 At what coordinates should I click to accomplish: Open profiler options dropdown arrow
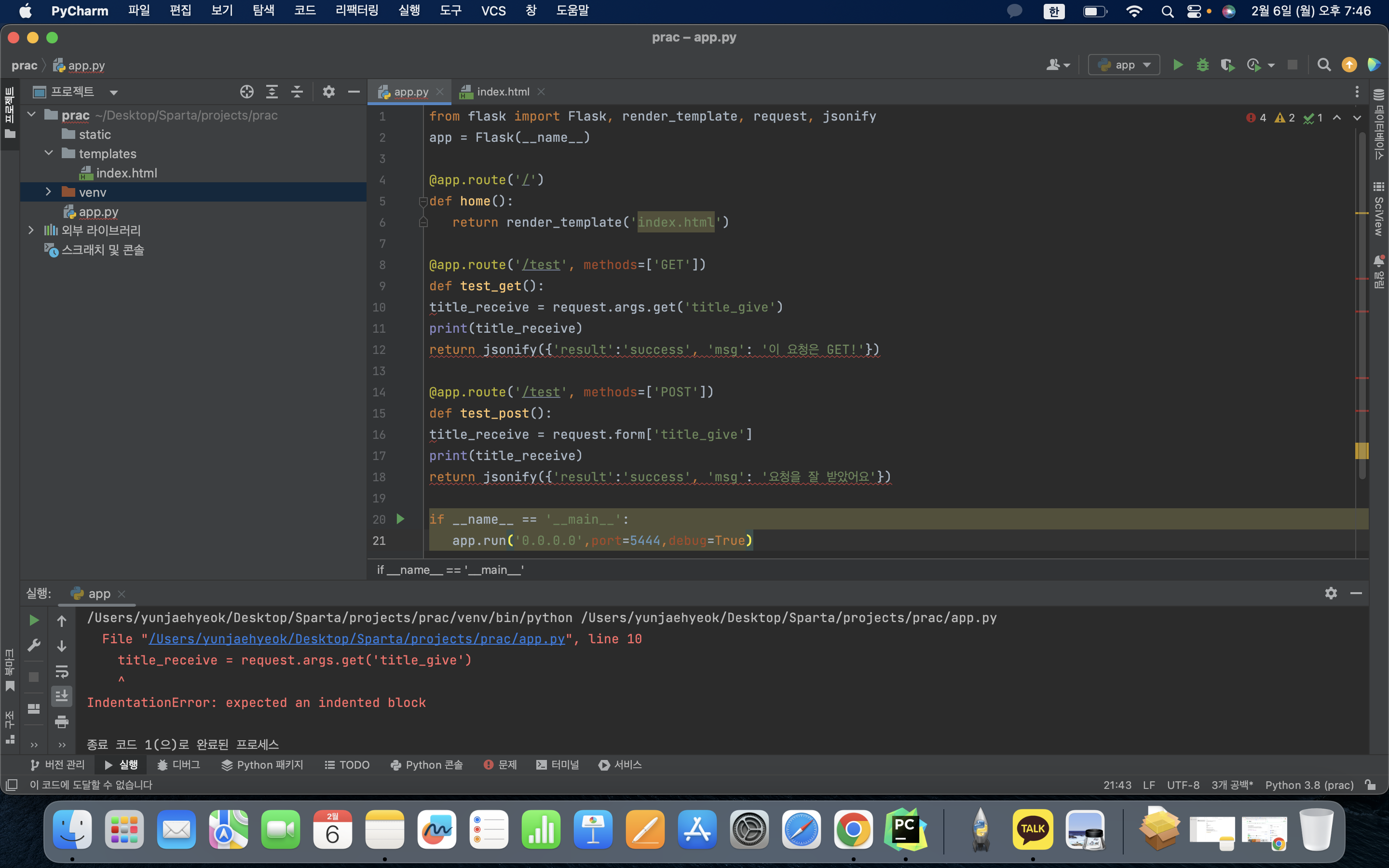coord(1271,66)
